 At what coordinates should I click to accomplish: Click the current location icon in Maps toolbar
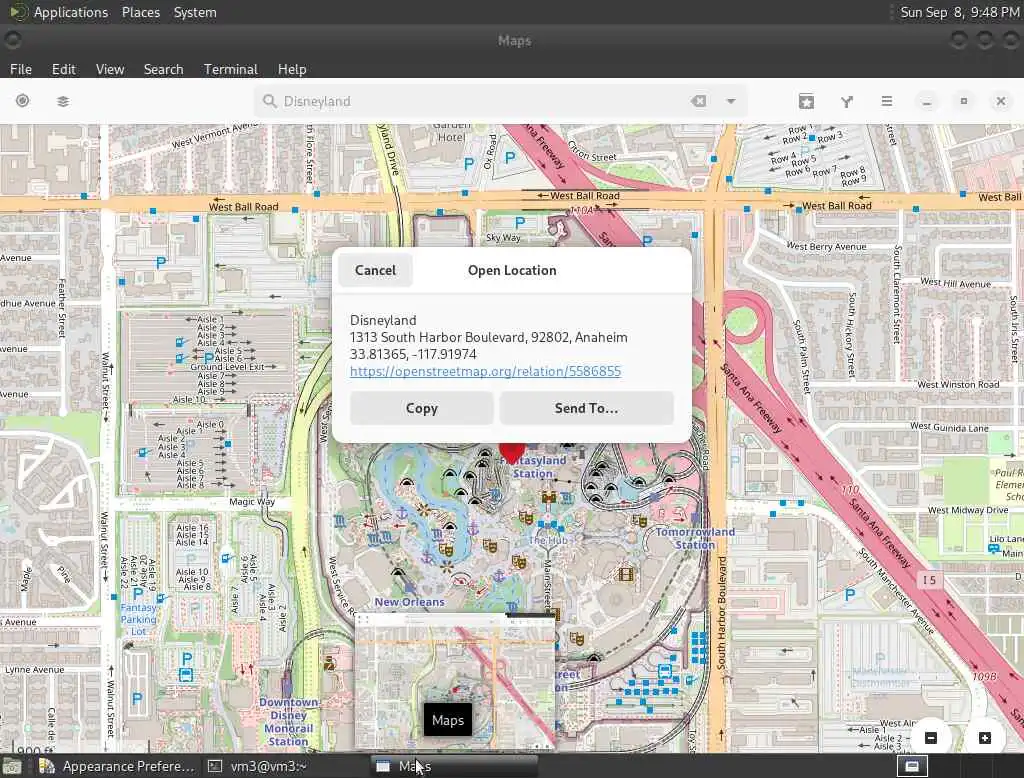22,101
